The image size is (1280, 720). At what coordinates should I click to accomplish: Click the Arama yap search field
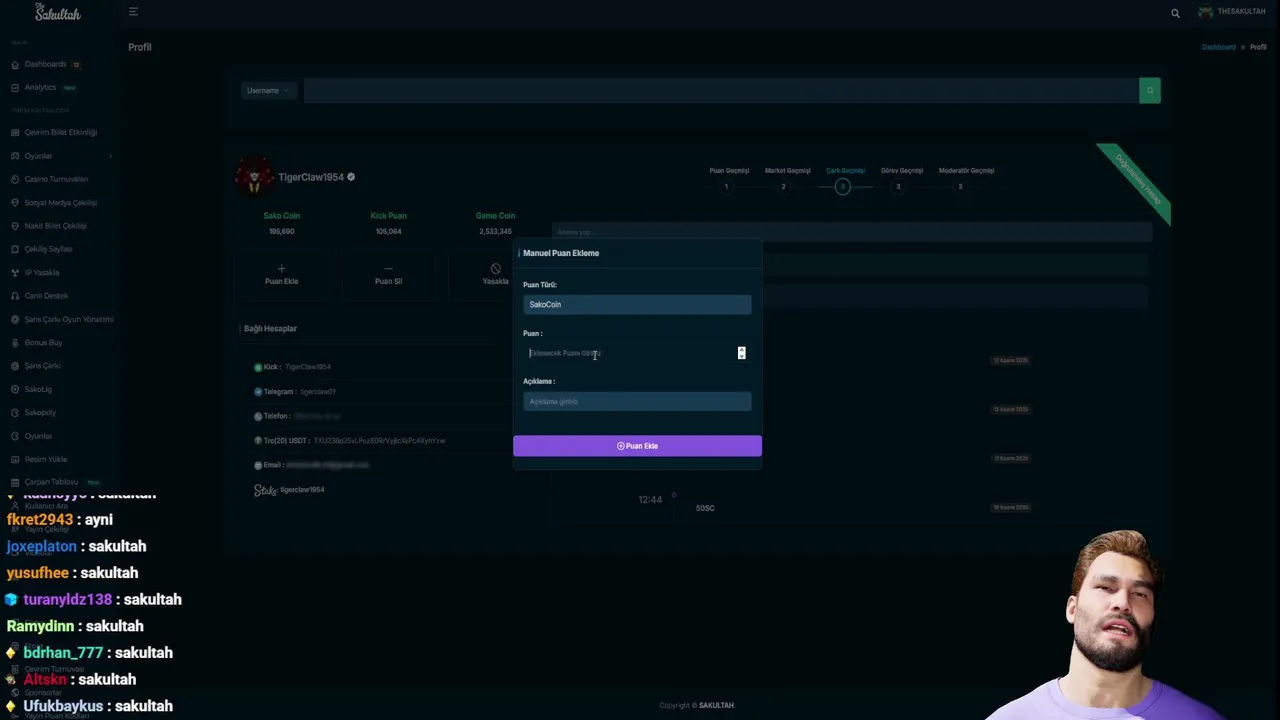(x=852, y=232)
